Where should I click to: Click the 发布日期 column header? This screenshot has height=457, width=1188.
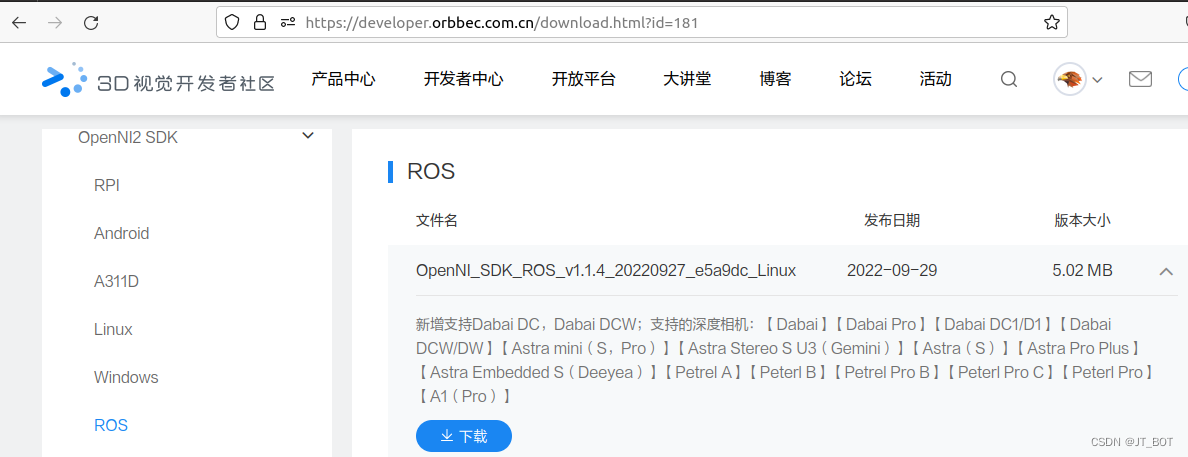[x=892, y=221]
